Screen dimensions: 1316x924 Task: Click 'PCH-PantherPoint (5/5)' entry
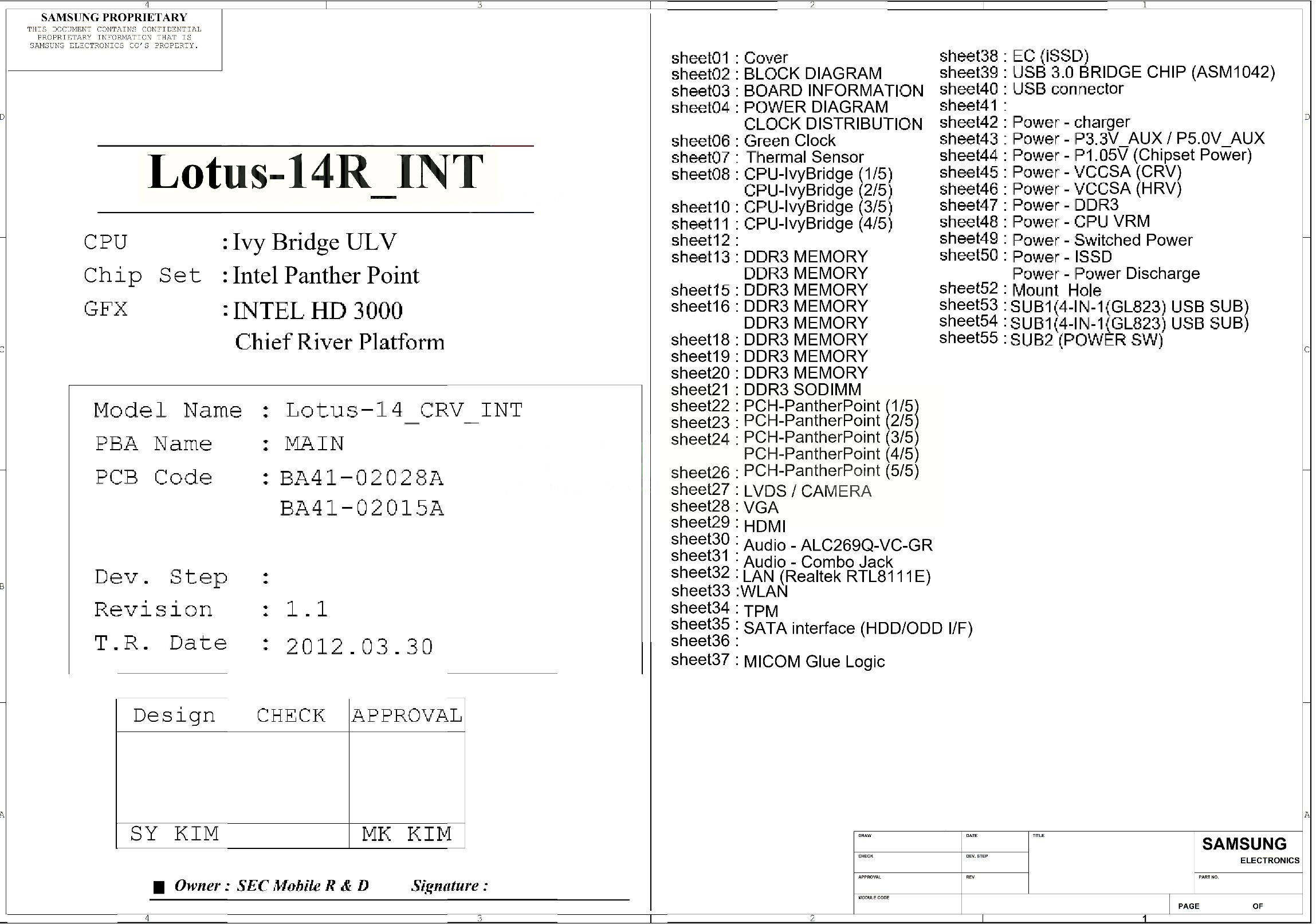(x=831, y=471)
